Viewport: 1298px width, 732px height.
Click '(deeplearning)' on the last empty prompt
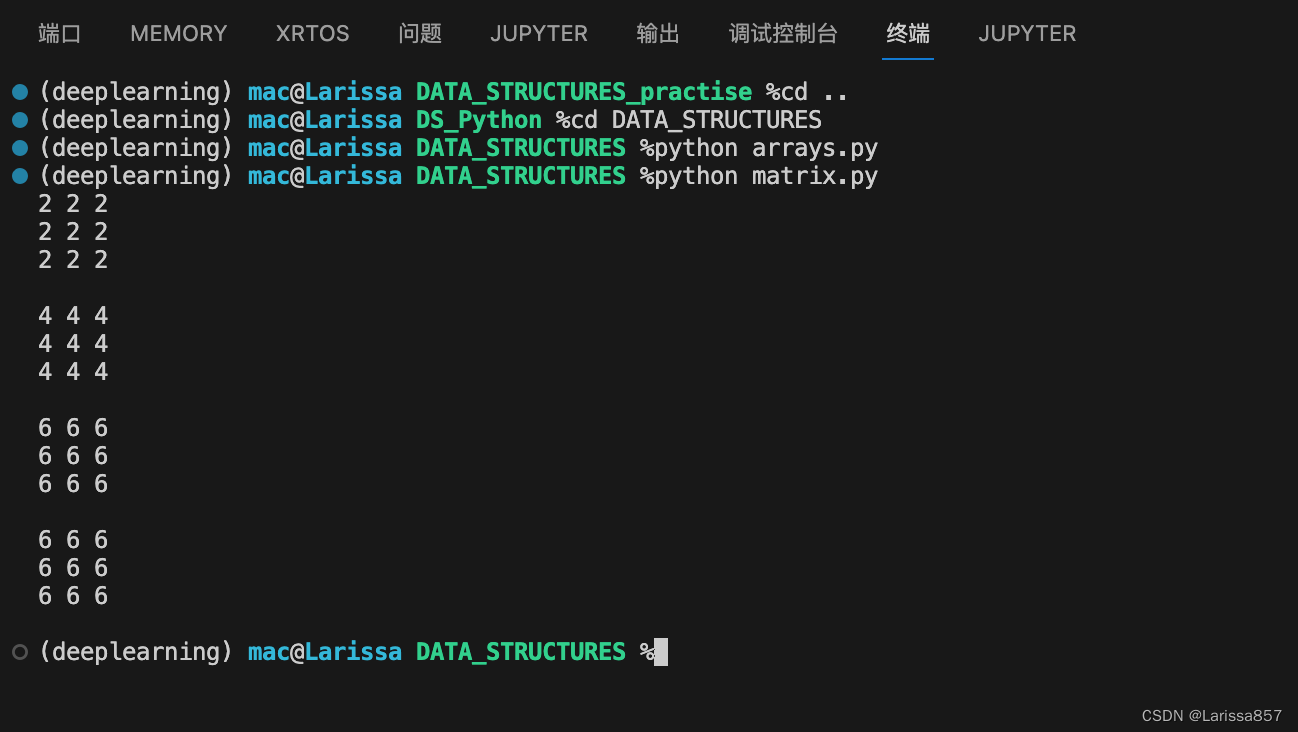tap(135, 652)
